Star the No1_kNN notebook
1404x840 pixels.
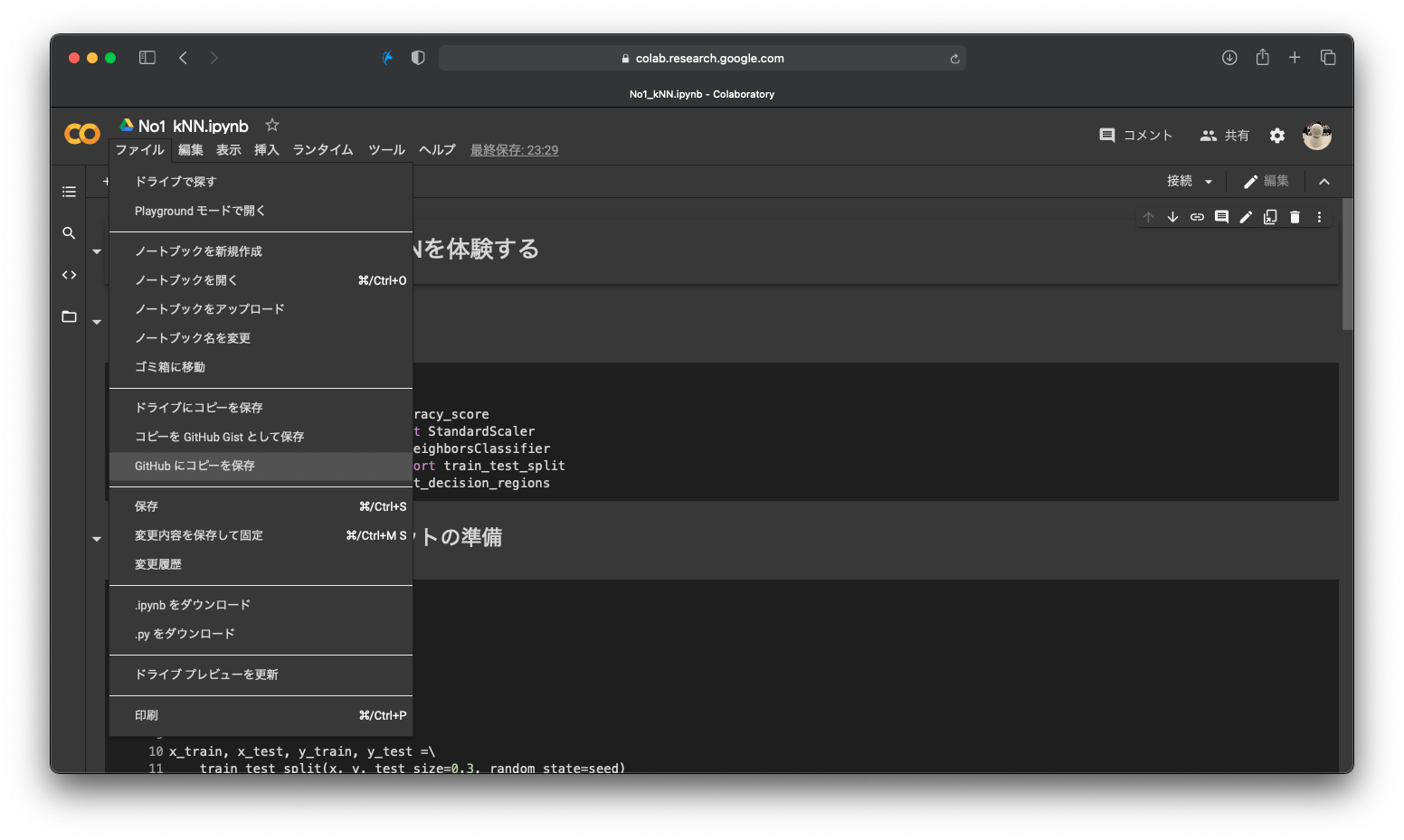click(x=270, y=125)
